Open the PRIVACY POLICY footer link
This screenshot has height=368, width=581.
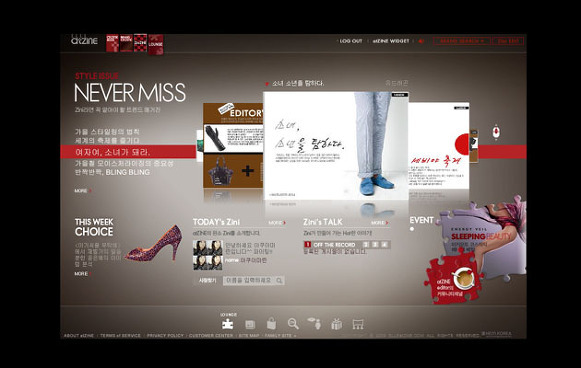click(x=165, y=335)
